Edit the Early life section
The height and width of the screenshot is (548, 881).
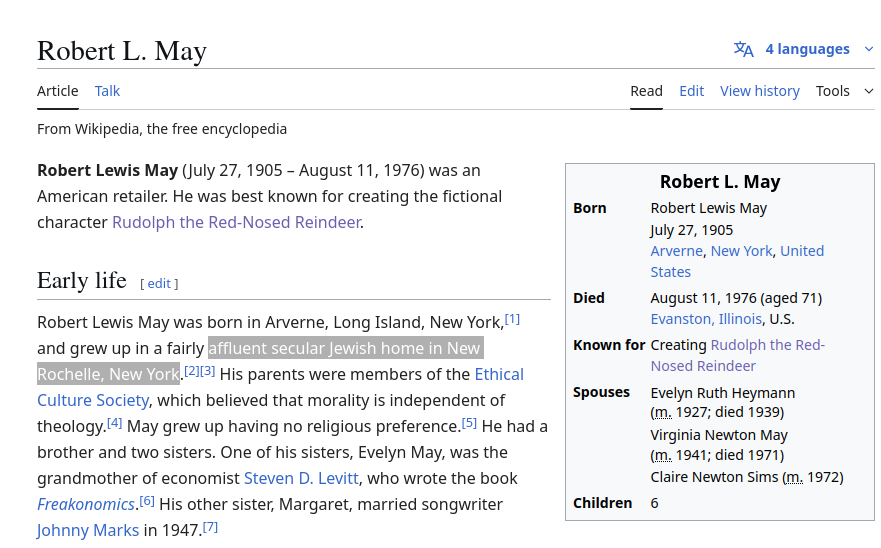[x=159, y=283]
